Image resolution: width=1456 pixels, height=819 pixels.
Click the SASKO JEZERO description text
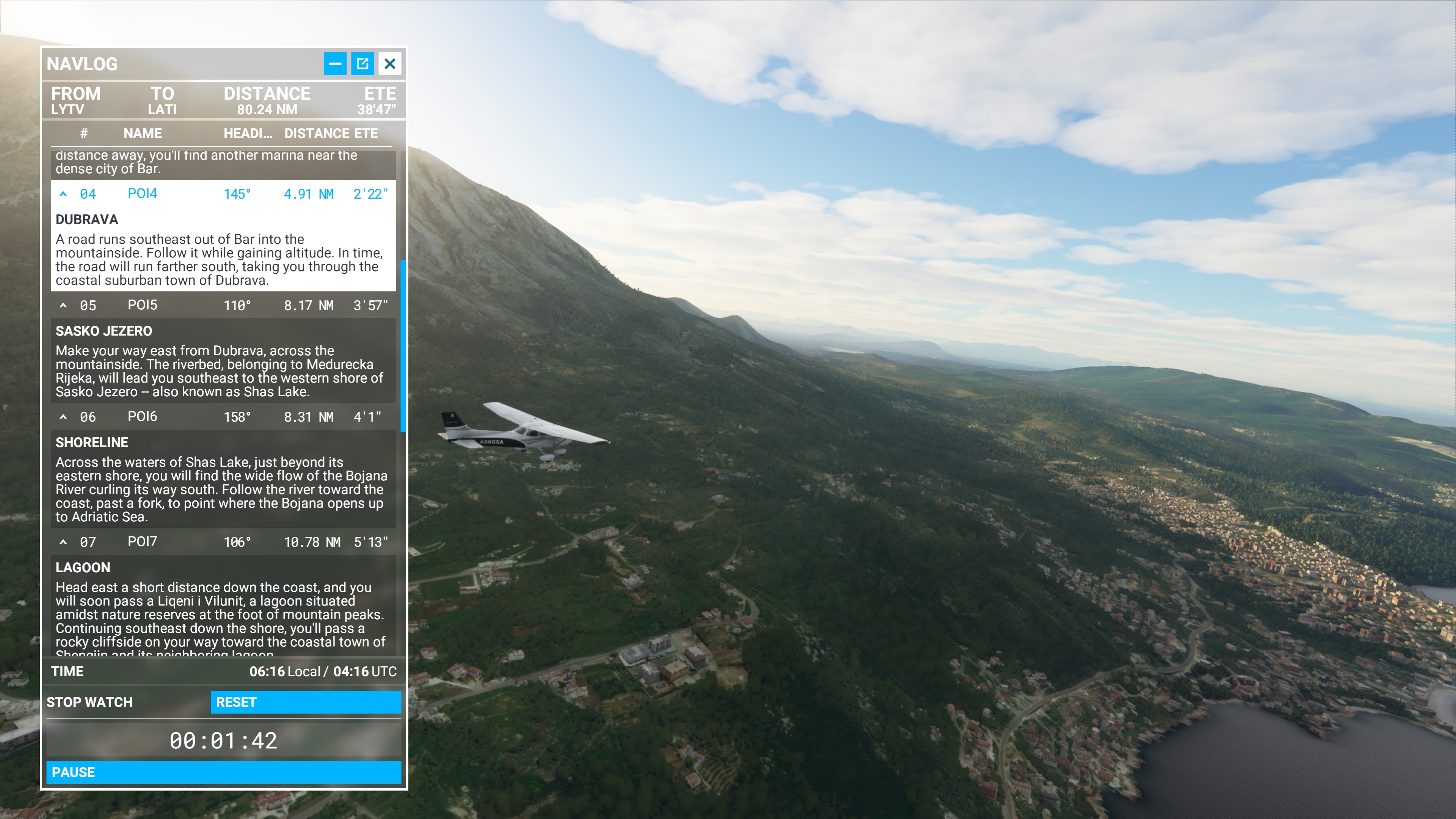tap(219, 371)
